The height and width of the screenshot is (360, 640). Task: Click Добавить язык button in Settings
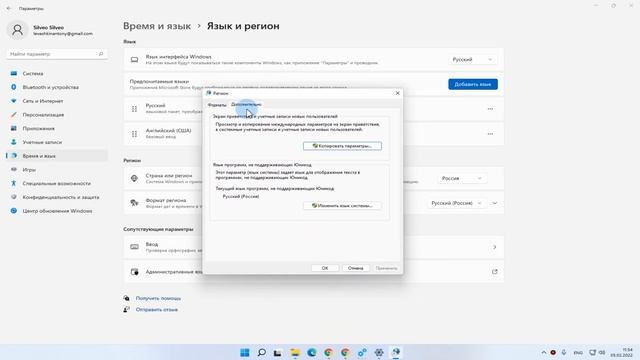[473, 84]
